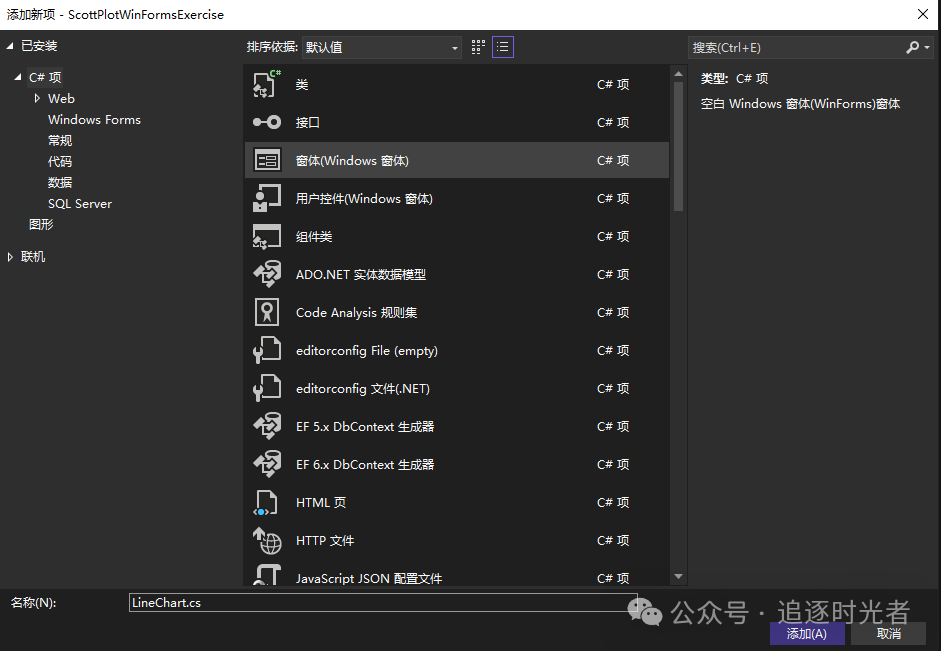Image resolution: width=941 pixels, height=651 pixels.
Task: Select the SQL Server category
Action: [80, 203]
